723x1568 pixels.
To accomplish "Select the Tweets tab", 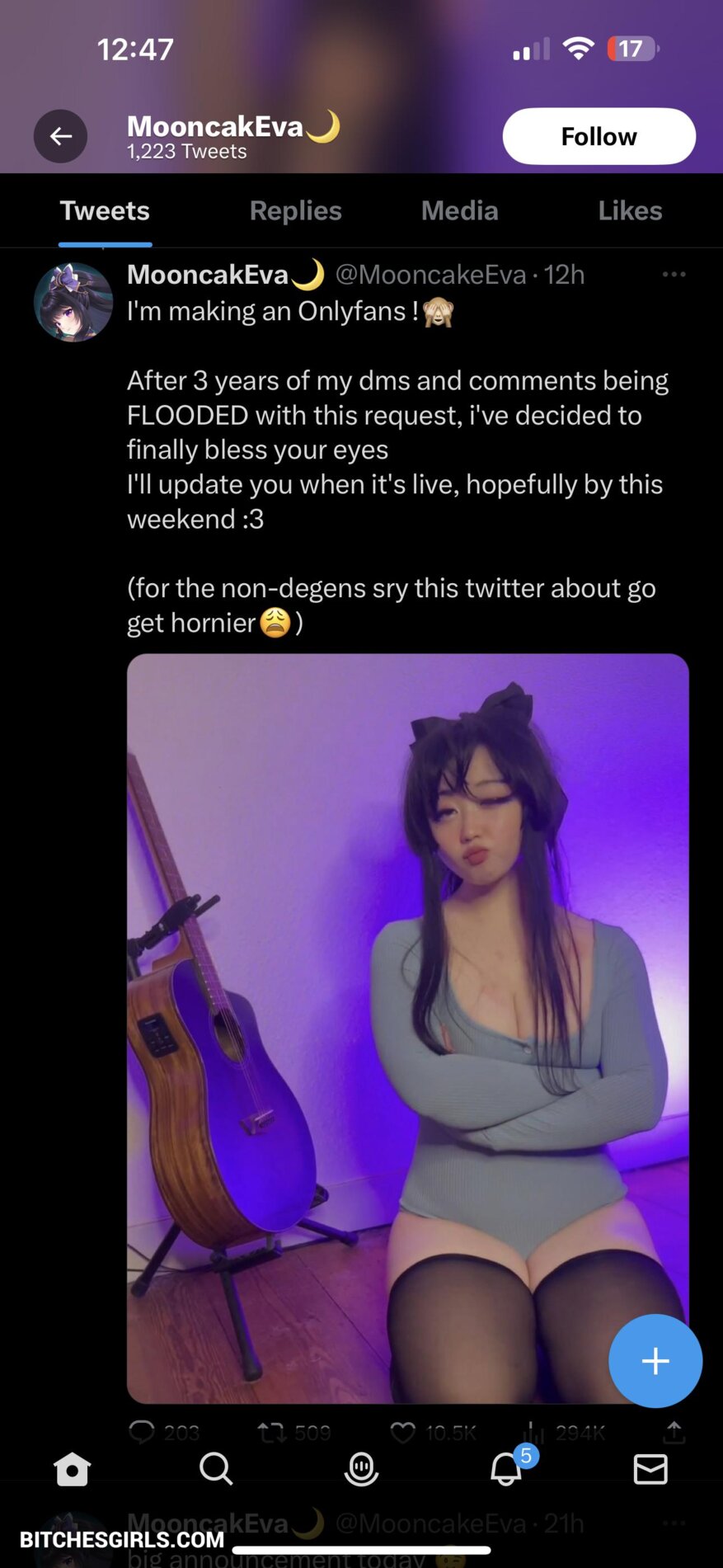I will [105, 211].
